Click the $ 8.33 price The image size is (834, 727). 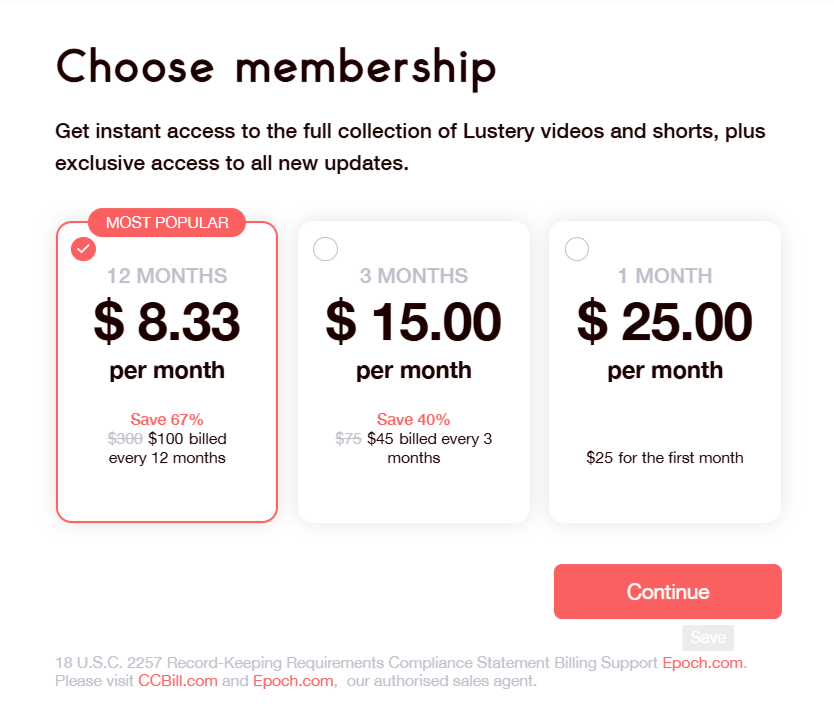coord(167,321)
